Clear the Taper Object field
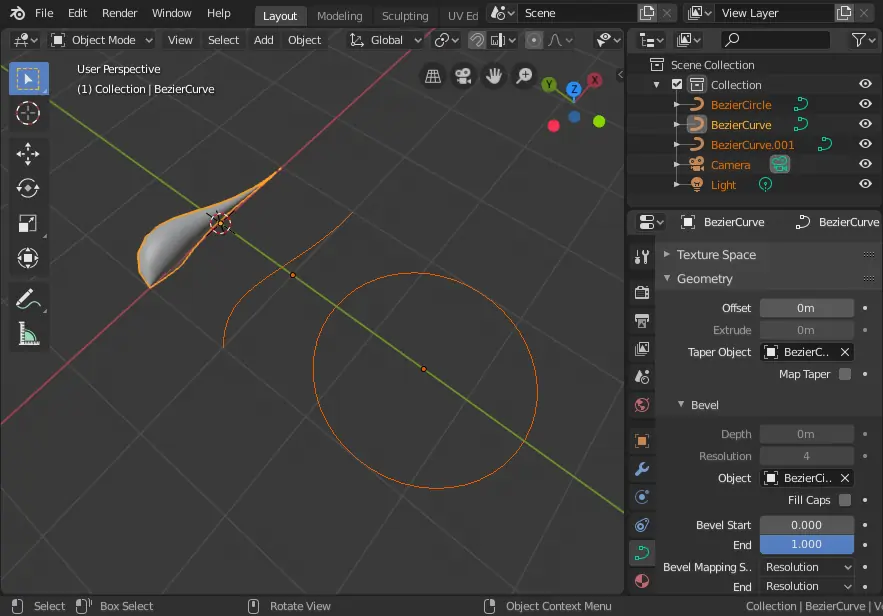 (845, 352)
